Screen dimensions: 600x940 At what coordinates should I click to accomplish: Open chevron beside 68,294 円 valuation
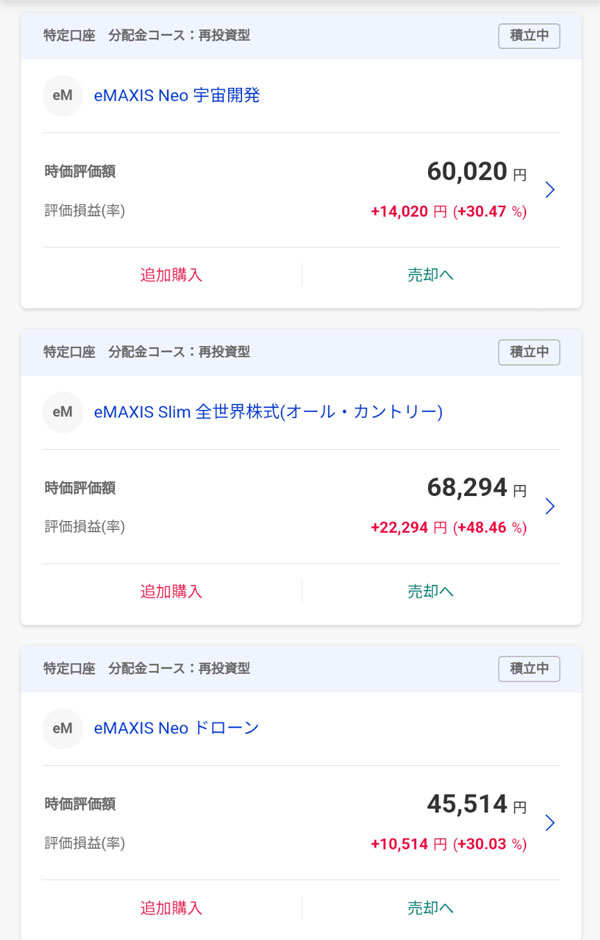pyautogui.click(x=549, y=506)
